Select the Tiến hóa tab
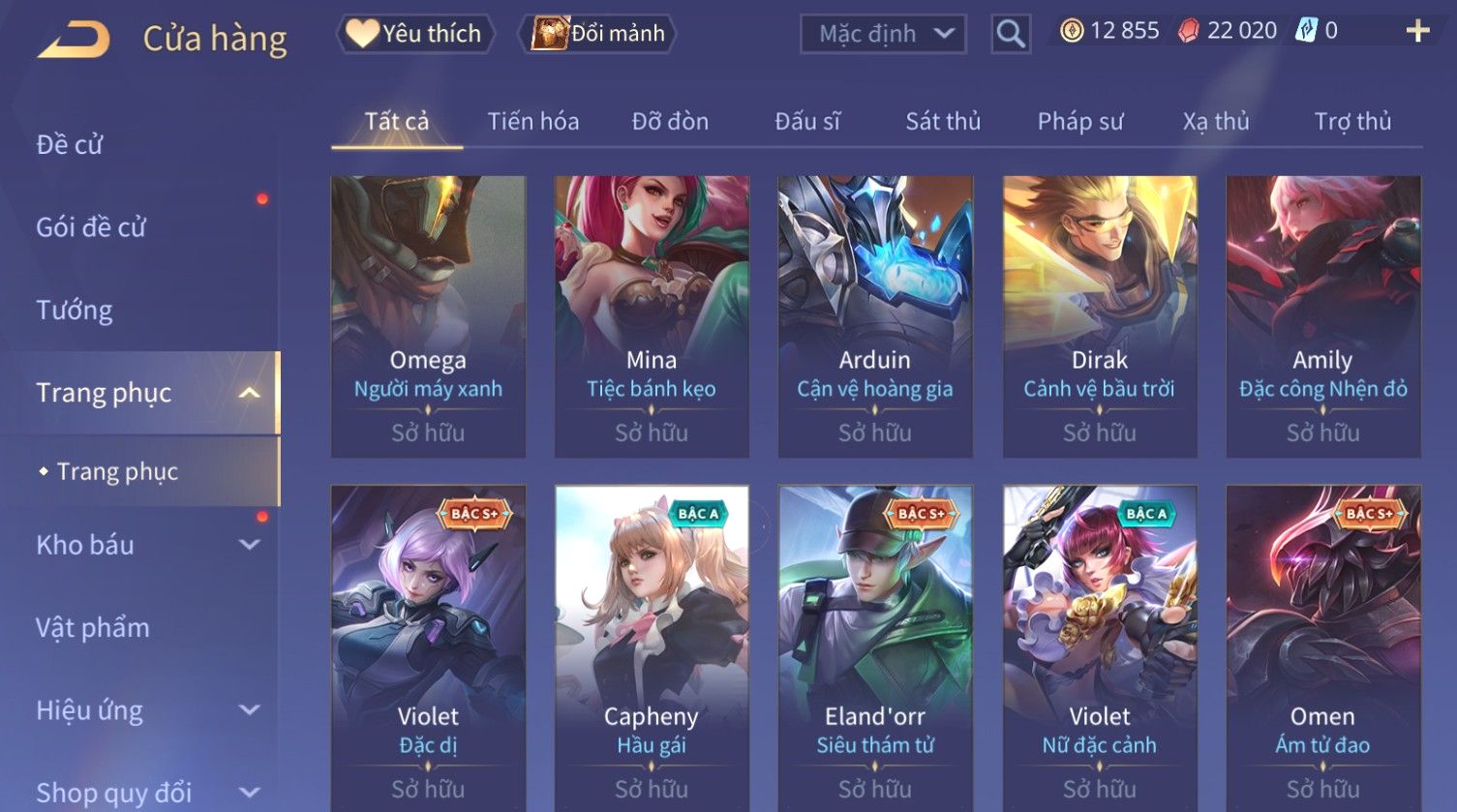The width and height of the screenshot is (1457, 812). click(x=533, y=121)
